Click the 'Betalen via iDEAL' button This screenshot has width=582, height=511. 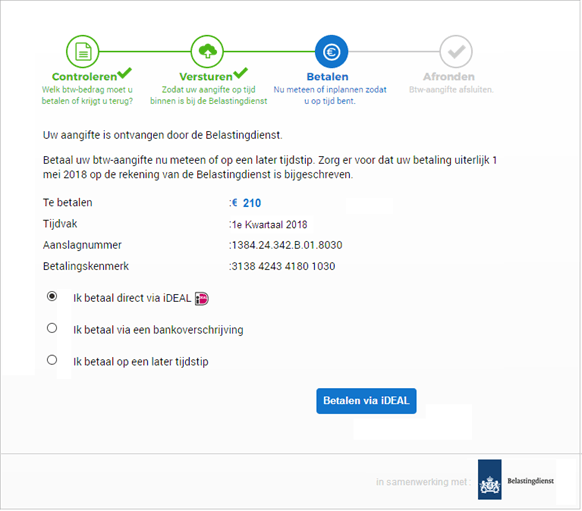tap(366, 401)
